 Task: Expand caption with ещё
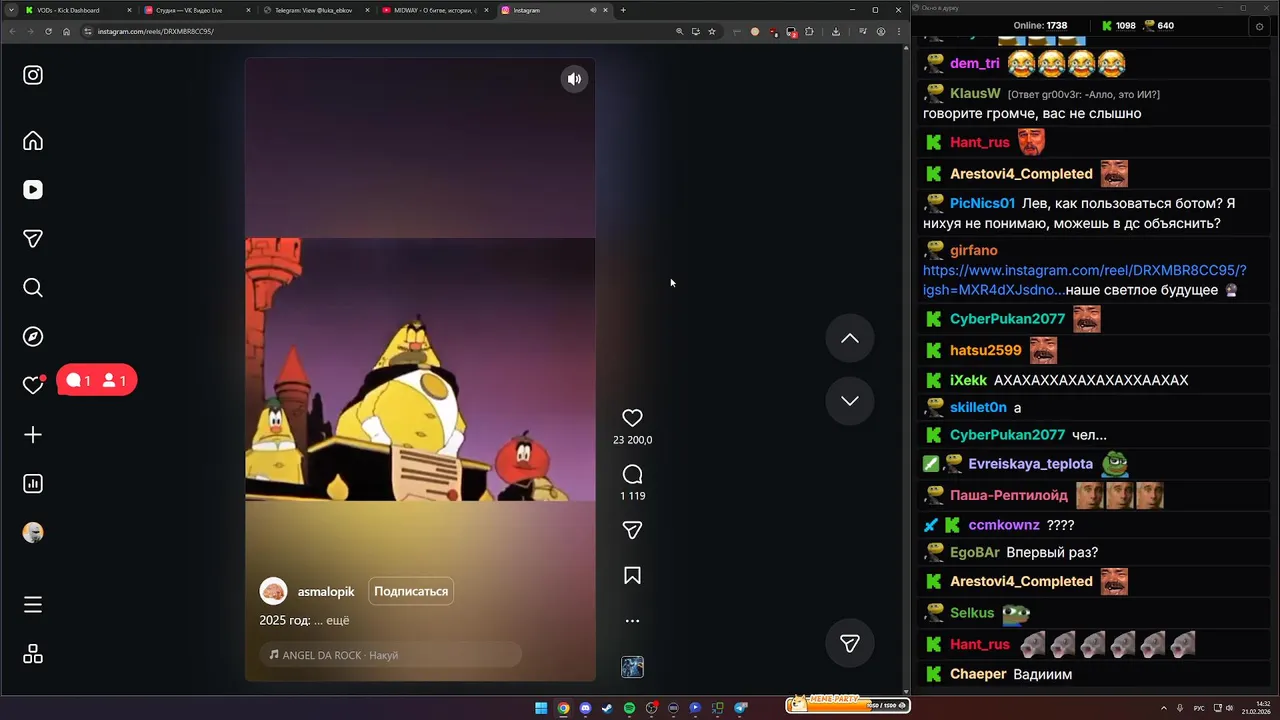point(338,621)
